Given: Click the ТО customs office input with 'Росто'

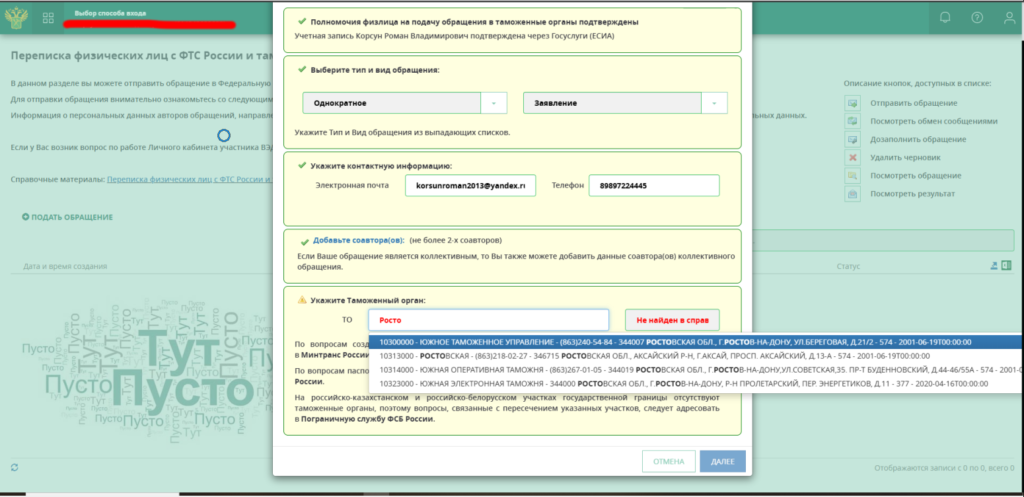Looking at the screenshot, I should (488, 320).
